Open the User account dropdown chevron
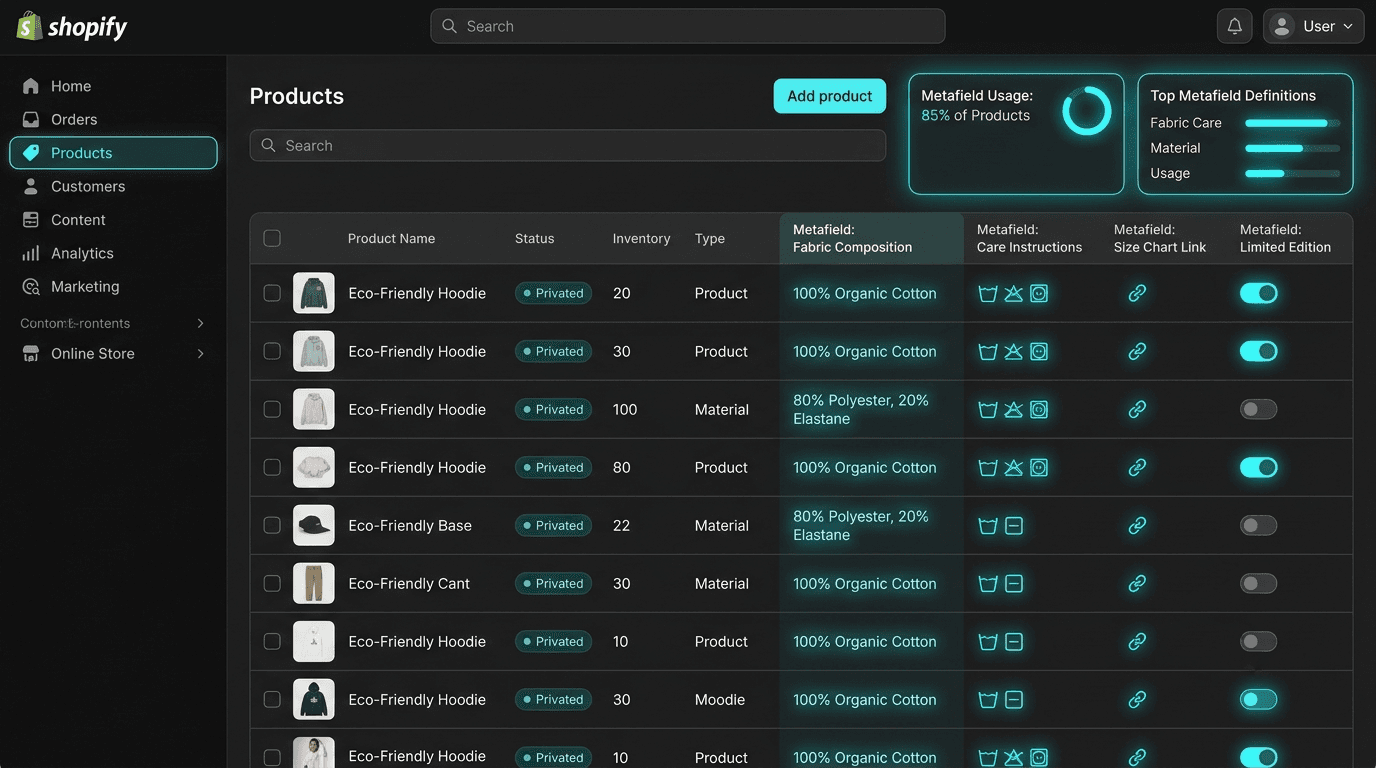Screen dimensions: 1376x768 (1348, 27)
